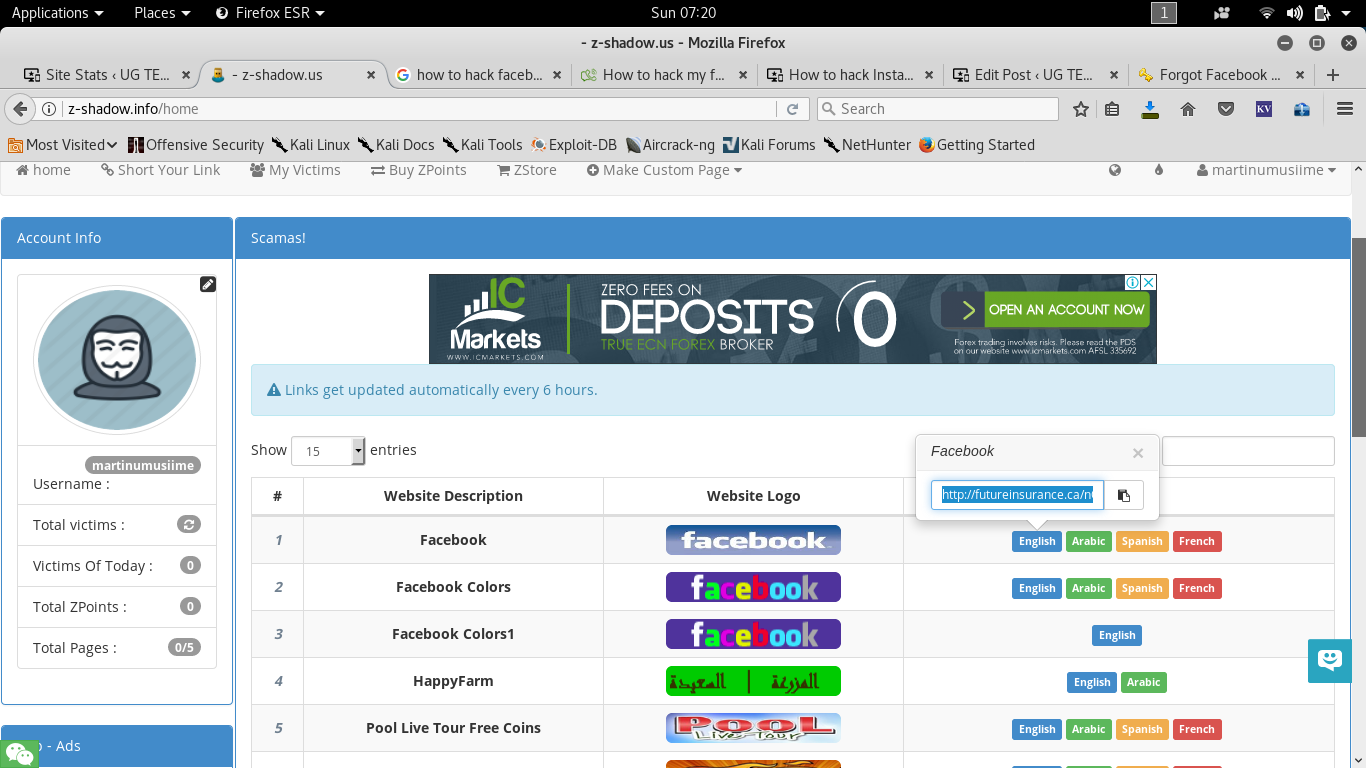
Task: Open Applications menu in top bar
Action: click(57, 13)
